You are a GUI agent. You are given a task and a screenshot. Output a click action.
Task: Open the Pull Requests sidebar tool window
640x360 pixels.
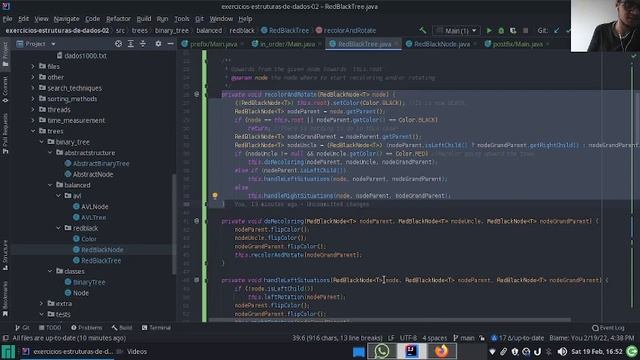tap(5, 134)
